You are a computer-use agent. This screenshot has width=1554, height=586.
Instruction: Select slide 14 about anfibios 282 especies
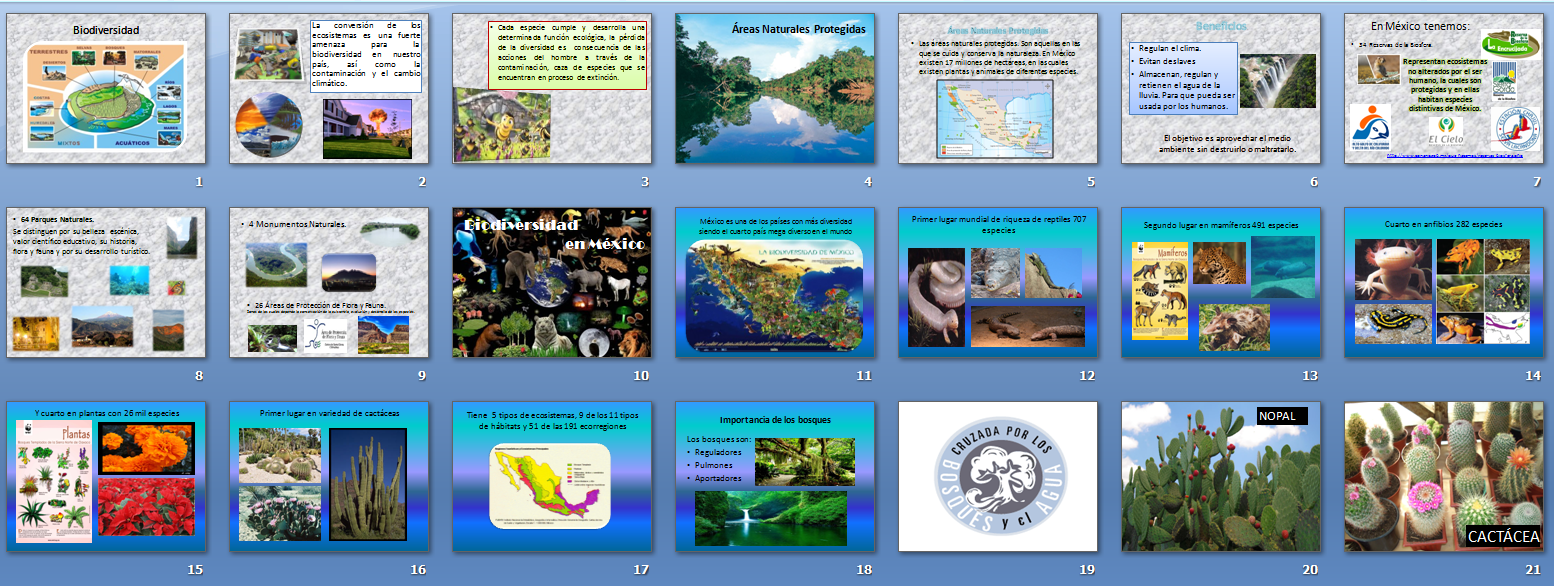coord(1444,282)
